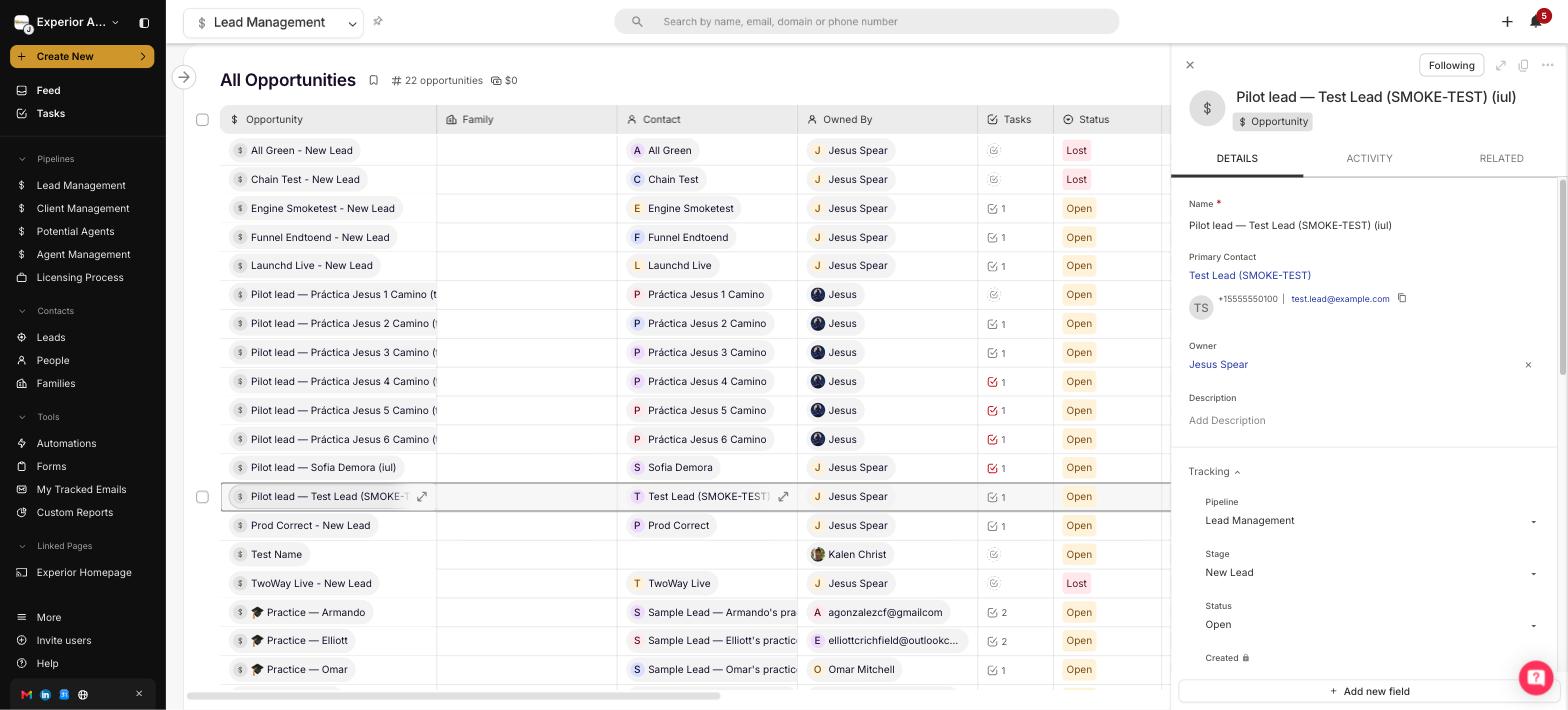Toggle the Following button

click(x=1451, y=65)
